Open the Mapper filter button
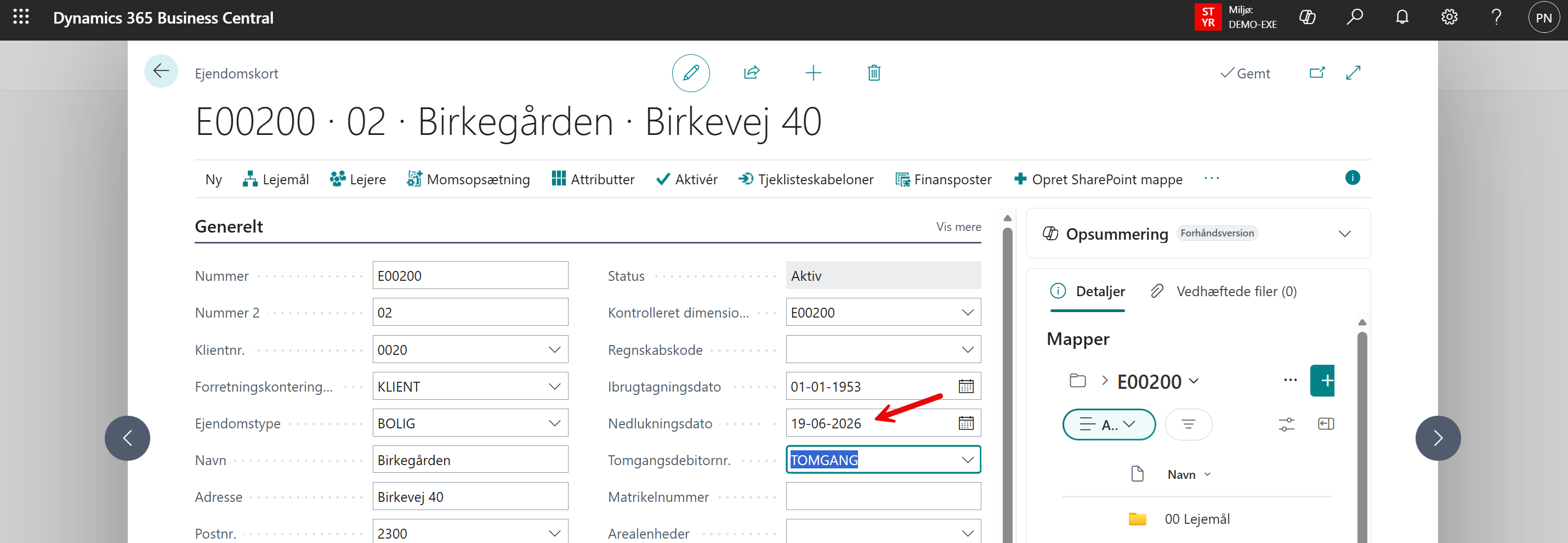This screenshot has width=1568, height=543. [x=1188, y=425]
